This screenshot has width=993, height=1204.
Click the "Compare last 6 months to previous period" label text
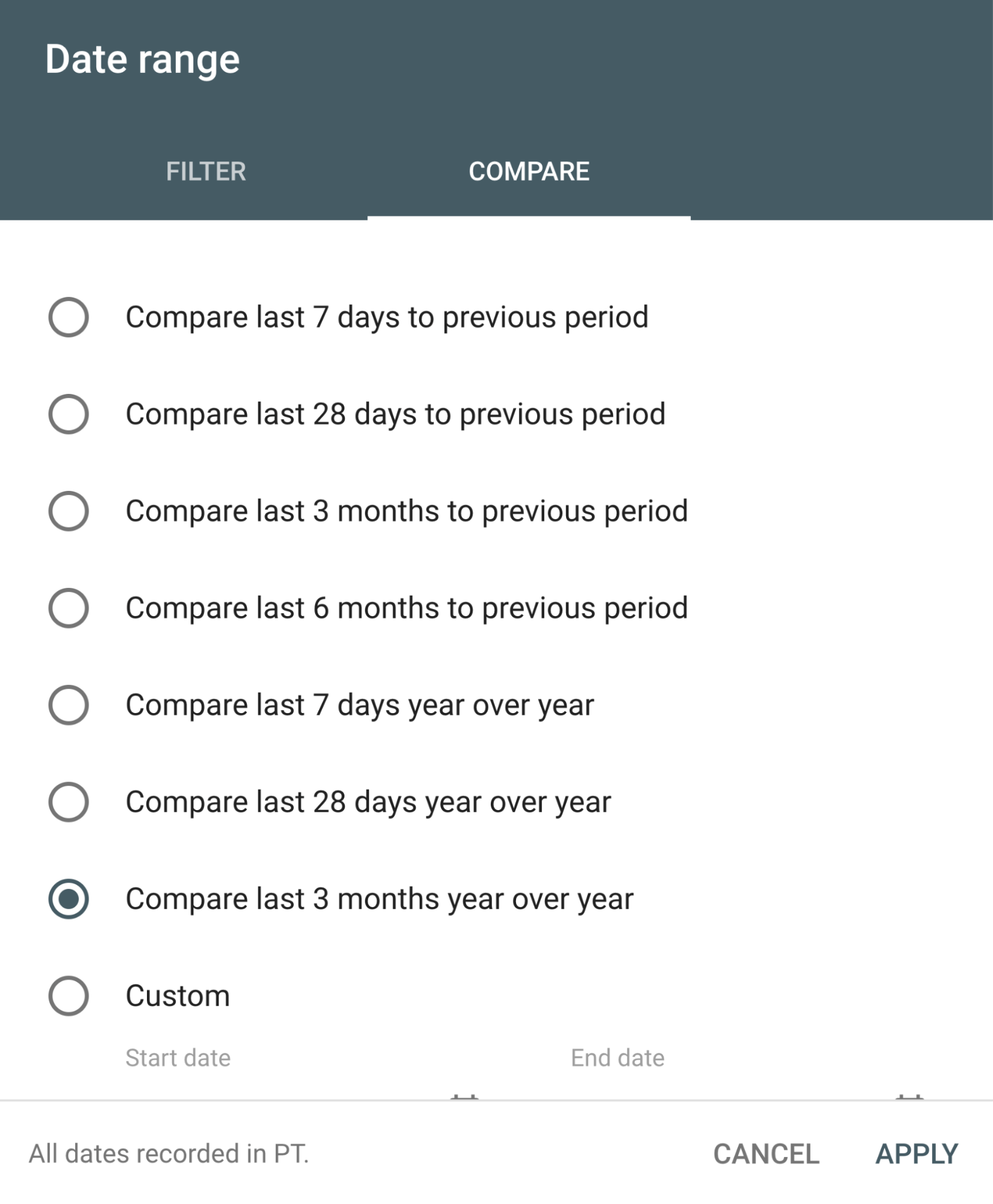(x=406, y=608)
